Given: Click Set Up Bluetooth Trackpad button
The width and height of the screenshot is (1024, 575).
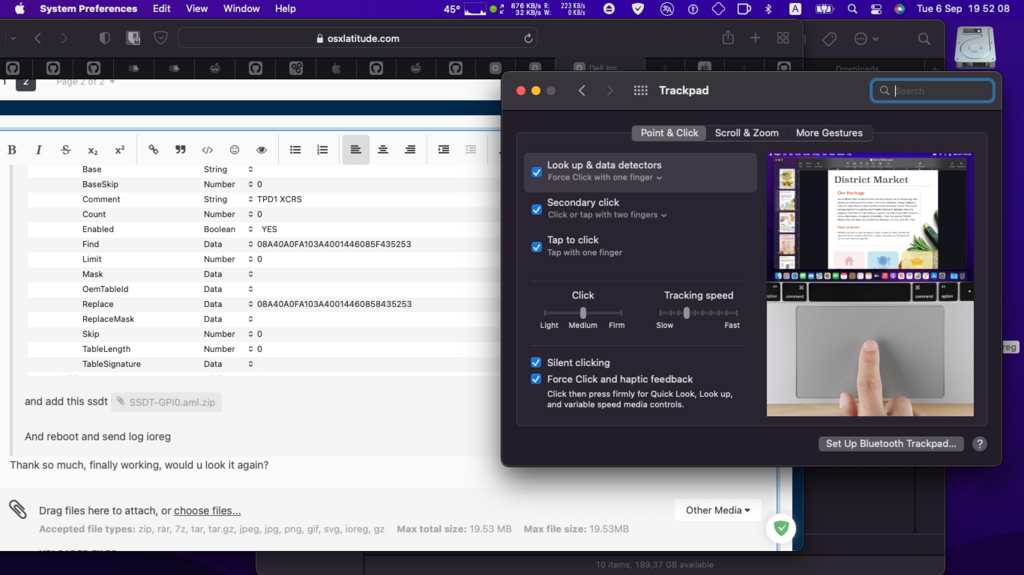Looking at the screenshot, I should pyautogui.click(x=890, y=444).
